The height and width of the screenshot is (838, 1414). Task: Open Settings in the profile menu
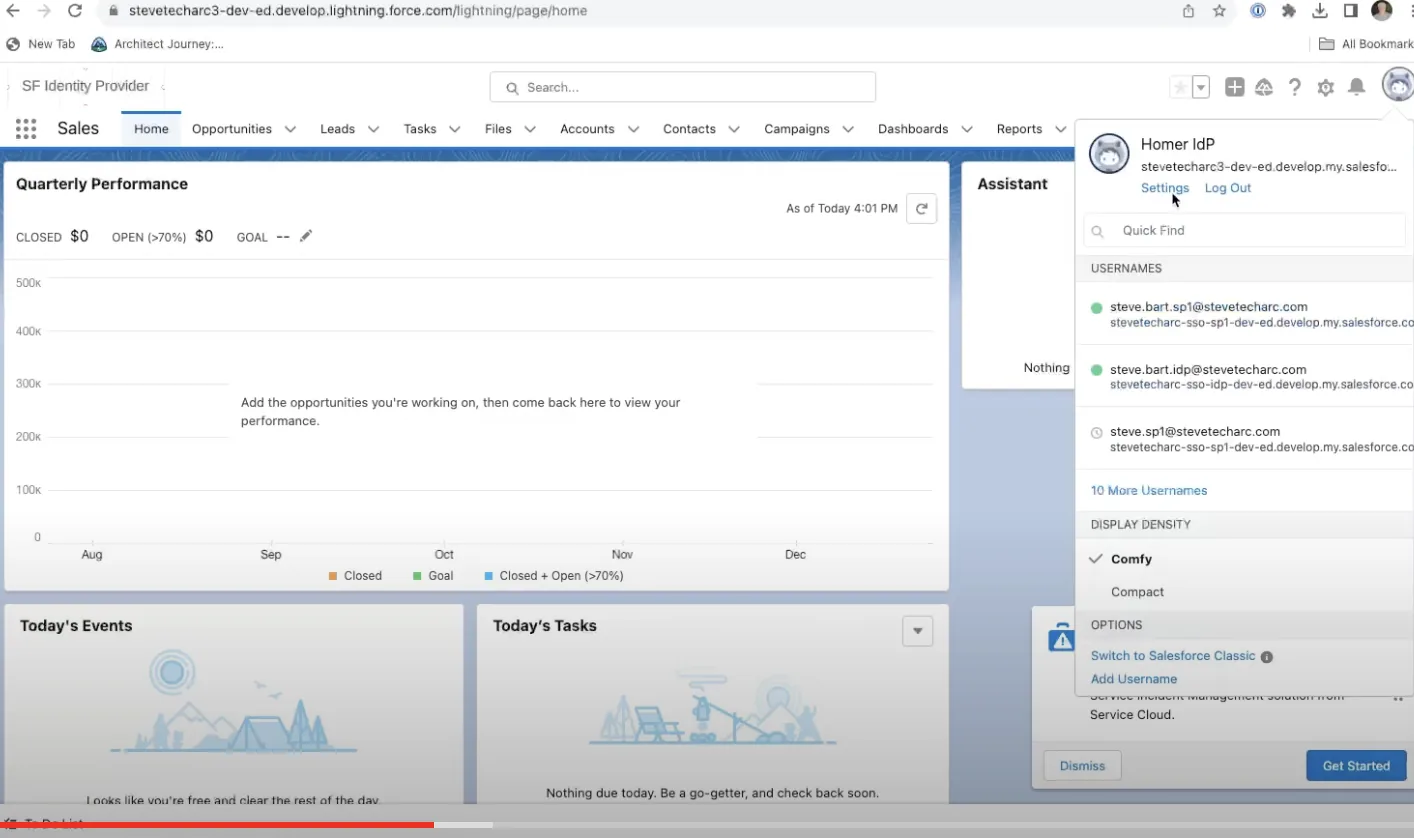point(1165,188)
